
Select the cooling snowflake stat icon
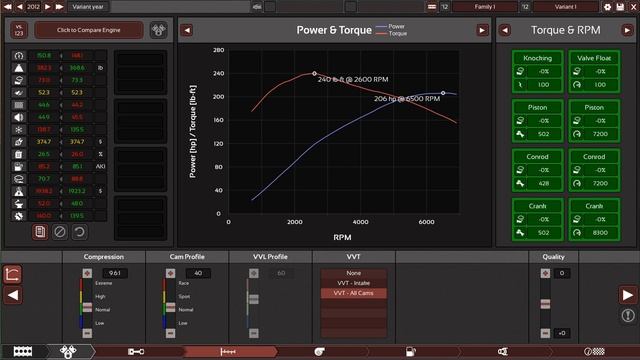coord(19,129)
